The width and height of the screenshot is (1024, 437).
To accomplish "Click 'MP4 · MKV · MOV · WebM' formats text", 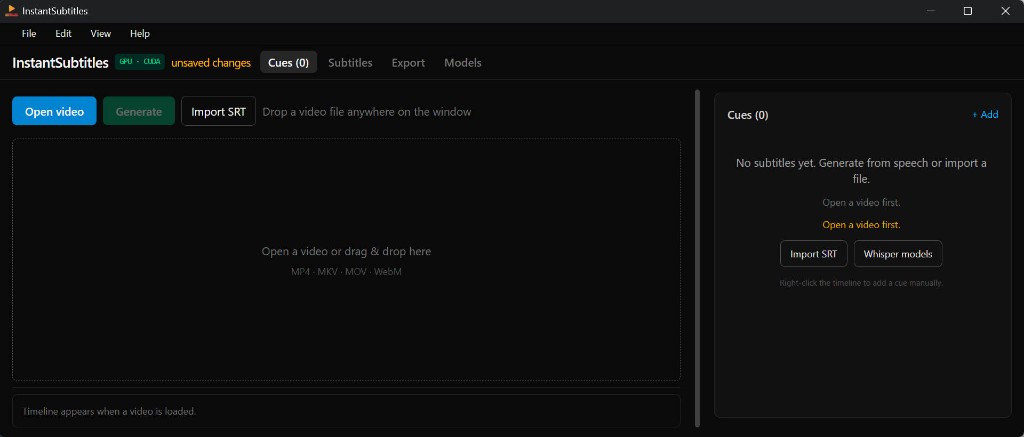I will point(346,271).
